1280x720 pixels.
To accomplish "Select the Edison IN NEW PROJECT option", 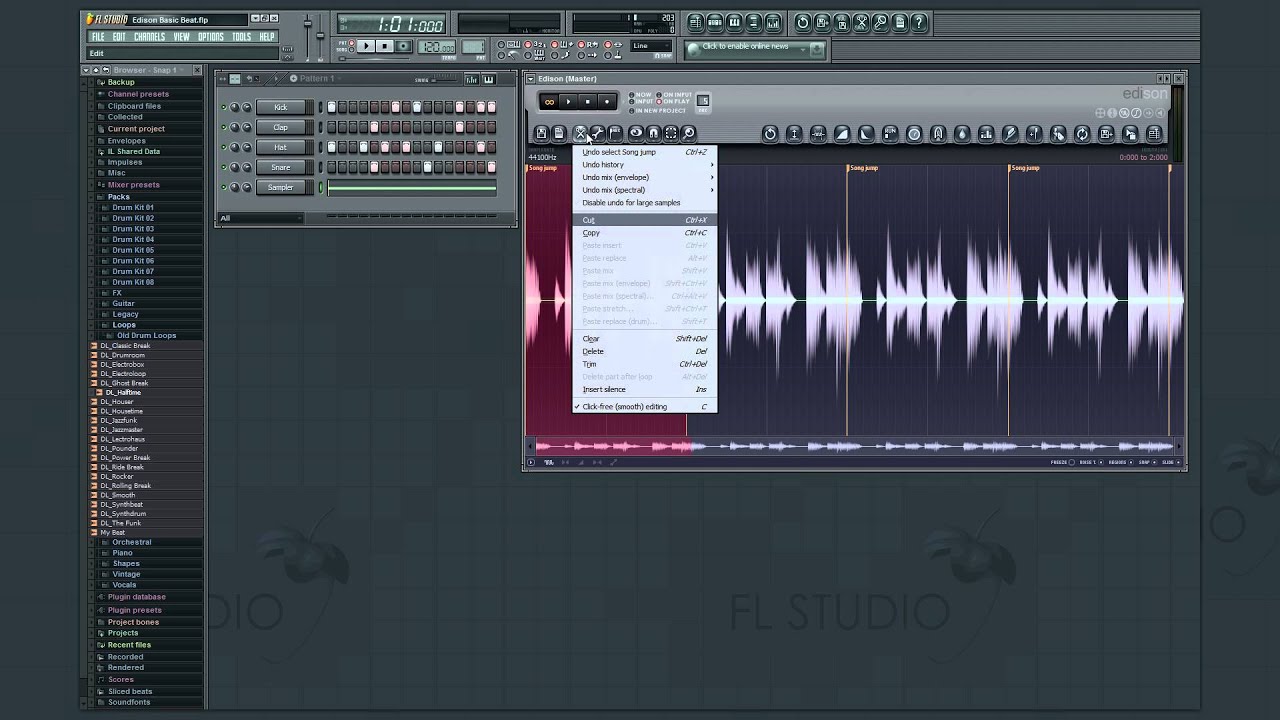I will (x=657, y=111).
